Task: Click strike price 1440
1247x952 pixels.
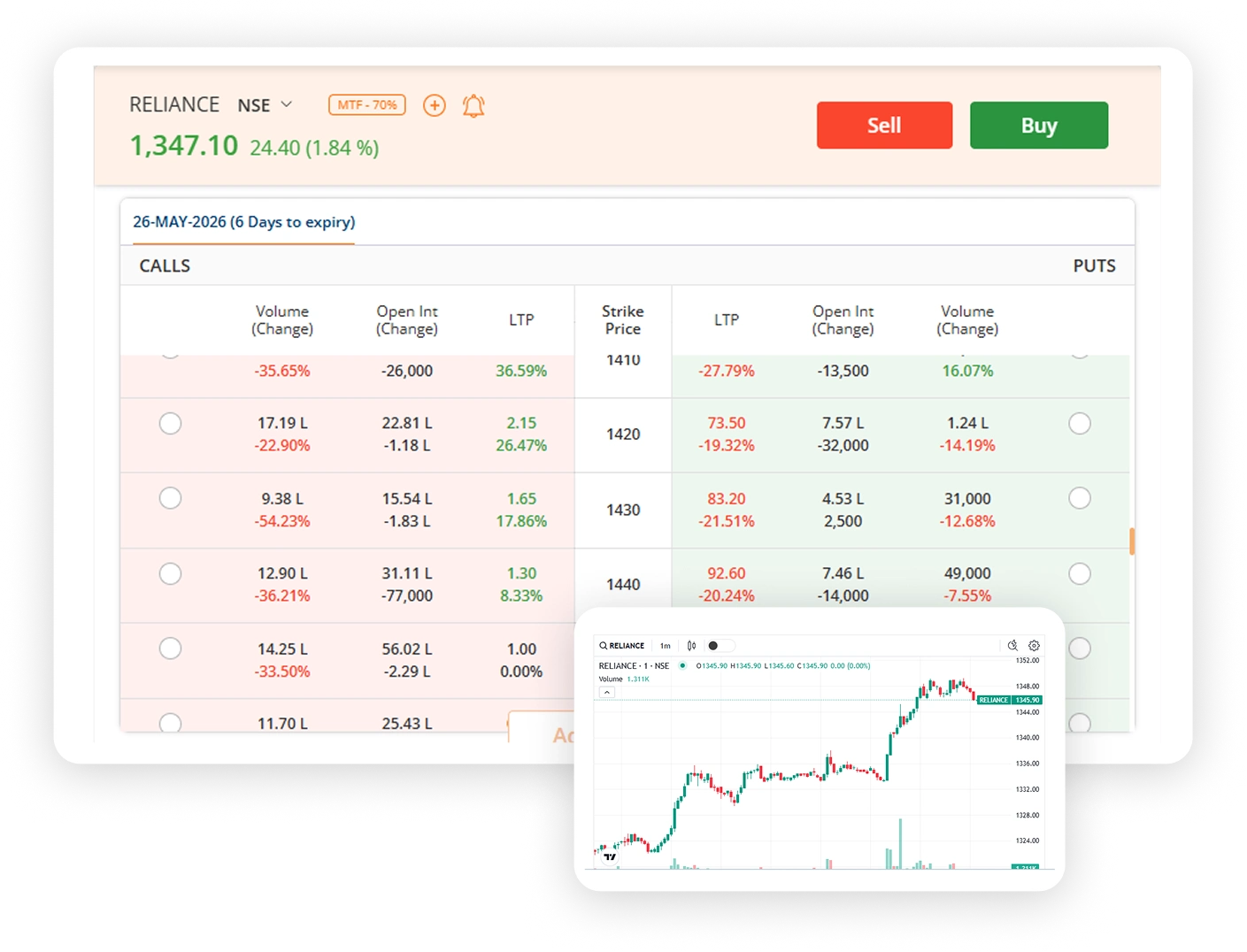Action: click(x=623, y=585)
